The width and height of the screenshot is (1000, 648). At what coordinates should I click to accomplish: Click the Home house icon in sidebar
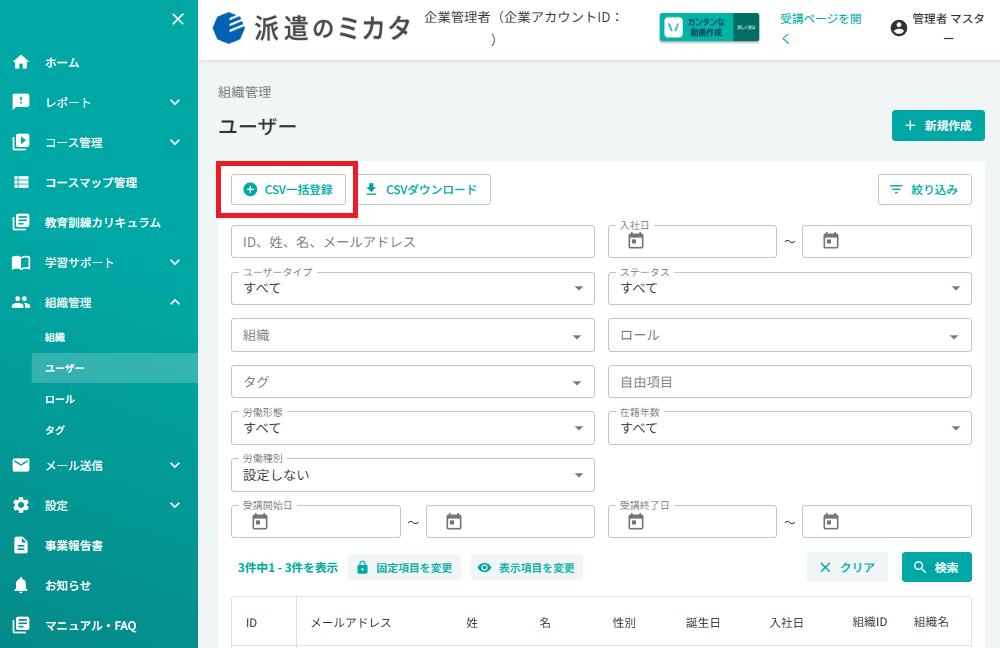(x=21, y=62)
